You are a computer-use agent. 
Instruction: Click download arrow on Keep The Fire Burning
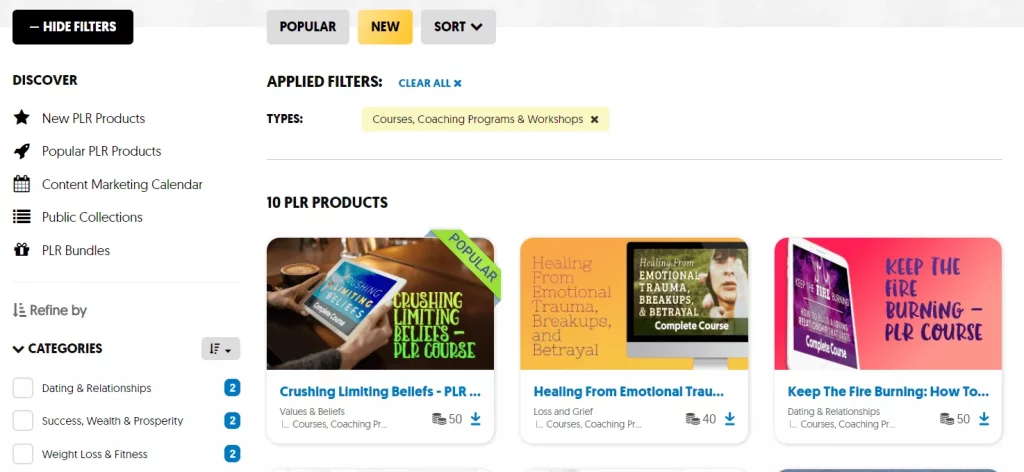point(984,419)
